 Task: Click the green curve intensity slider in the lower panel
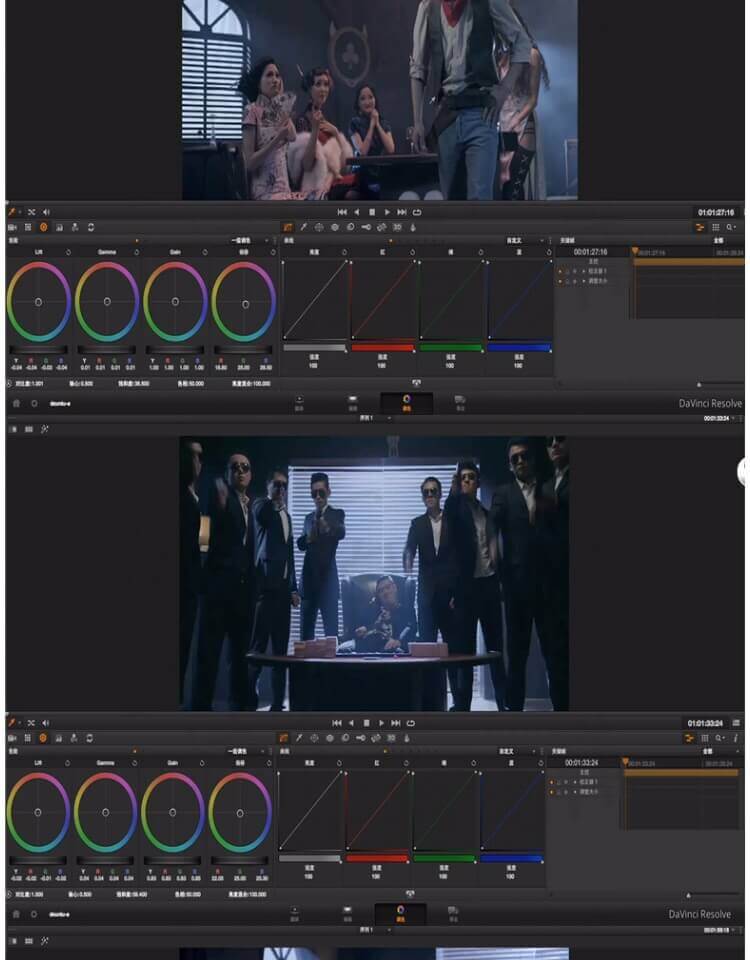[x=444, y=859]
